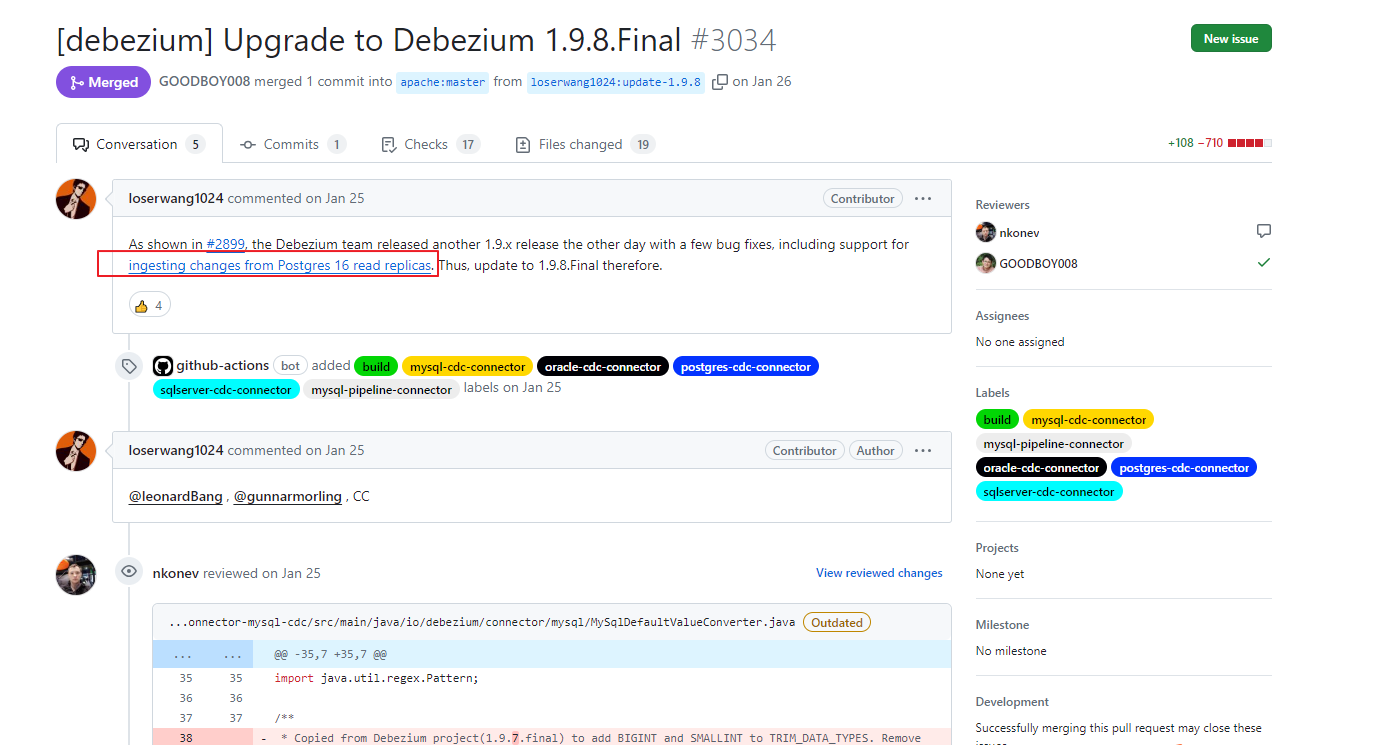Click the 'No one assigned' text under Assignees
1378x745 pixels.
click(x=1020, y=342)
